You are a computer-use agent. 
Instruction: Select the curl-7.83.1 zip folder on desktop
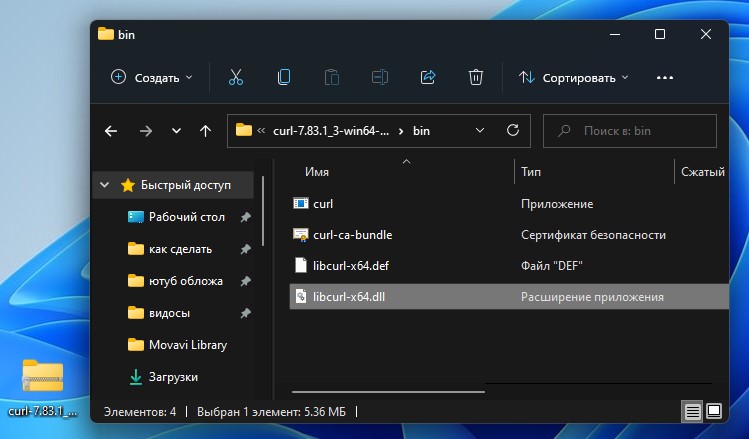coord(43,388)
